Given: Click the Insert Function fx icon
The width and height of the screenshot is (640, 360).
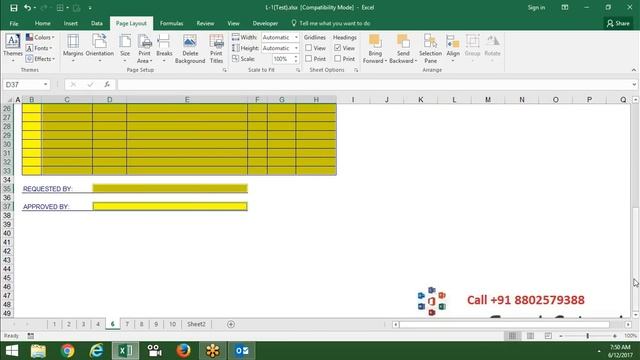Looking at the screenshot, I should click(107, 84).
